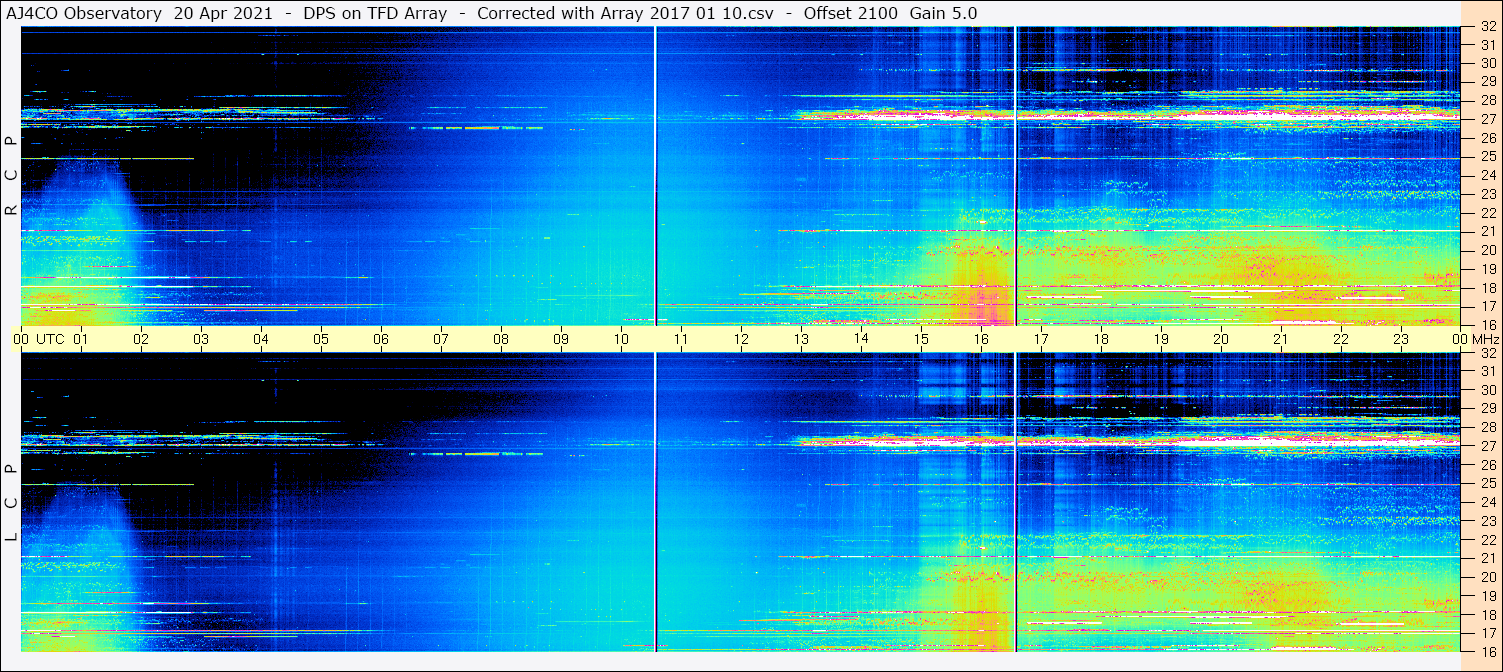Image resolution: width=1503 pixels, height=672 pixels.
Task: Select hour 10 on the UTC axis
Action: click(621, 339)
